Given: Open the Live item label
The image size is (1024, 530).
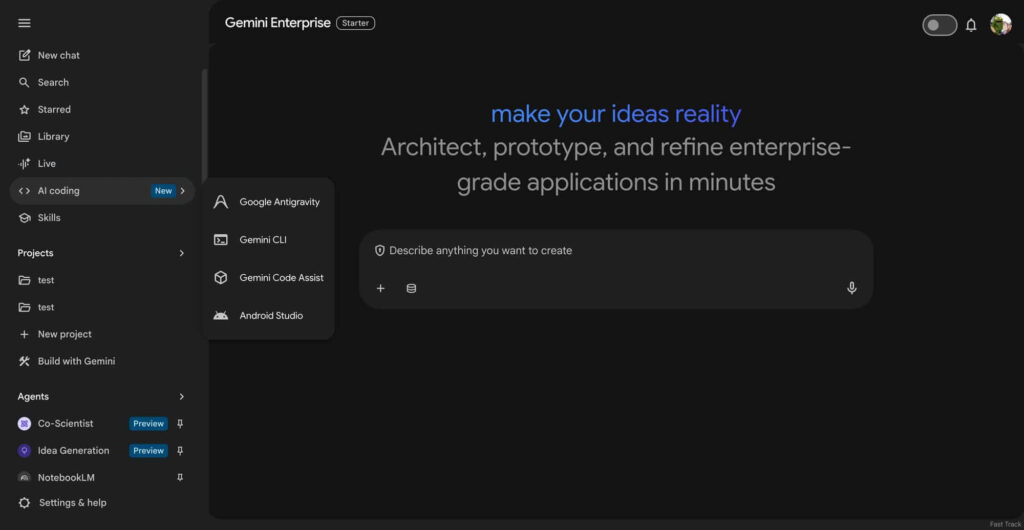Looking at the screenshot, I should pyautogui.click(x=46, y=164).
